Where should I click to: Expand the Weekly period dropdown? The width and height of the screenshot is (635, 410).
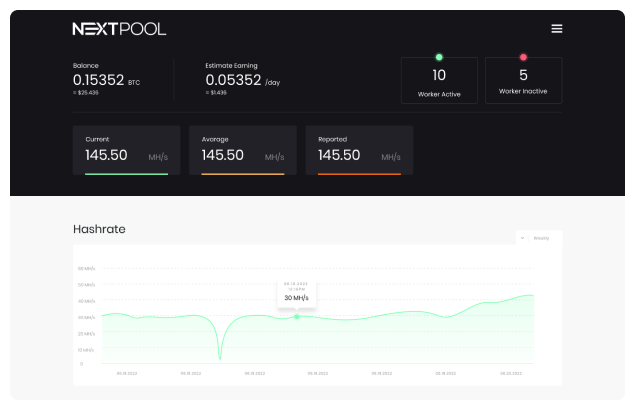(x=538, y=238)
